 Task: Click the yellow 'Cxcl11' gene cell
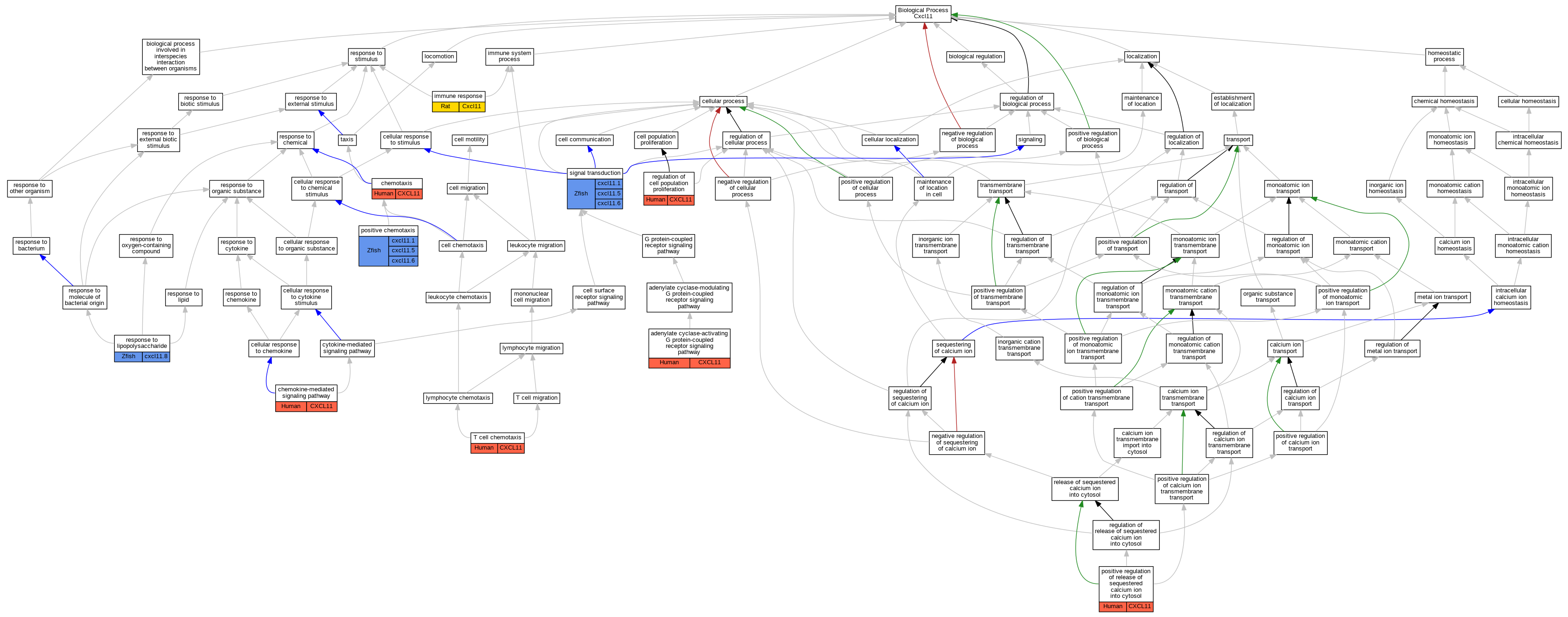point(472,106)
